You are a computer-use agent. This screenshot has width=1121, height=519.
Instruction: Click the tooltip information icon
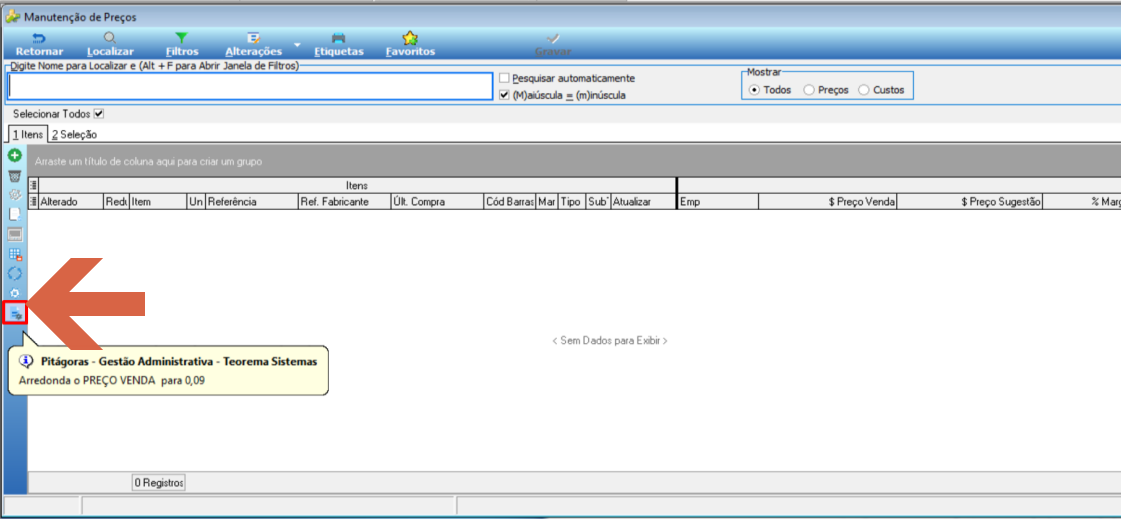[26, 362]
